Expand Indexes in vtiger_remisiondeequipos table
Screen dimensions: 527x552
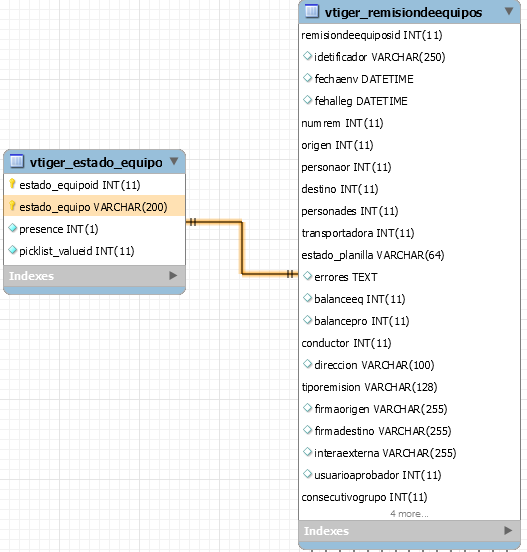coord(508,531)
